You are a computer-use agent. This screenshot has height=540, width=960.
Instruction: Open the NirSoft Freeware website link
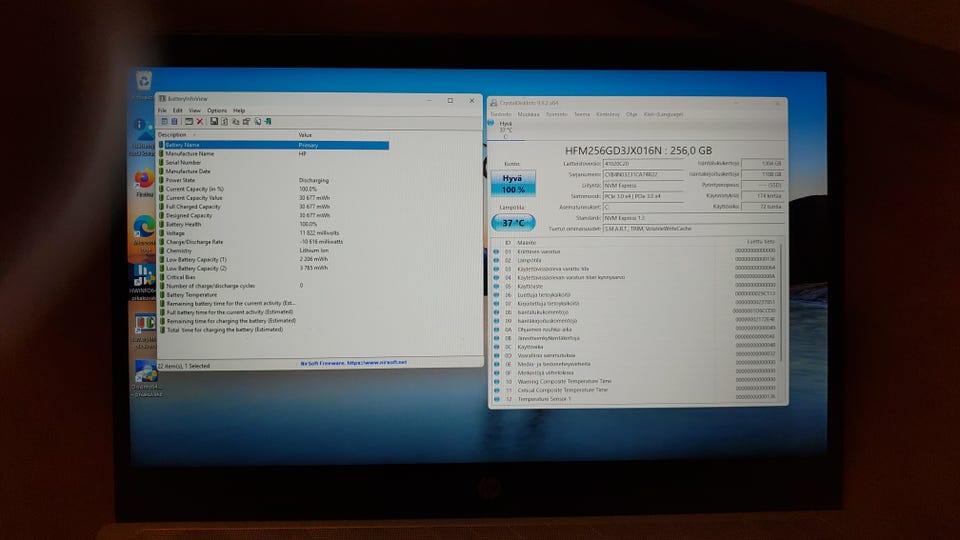[x=353, y=363]
